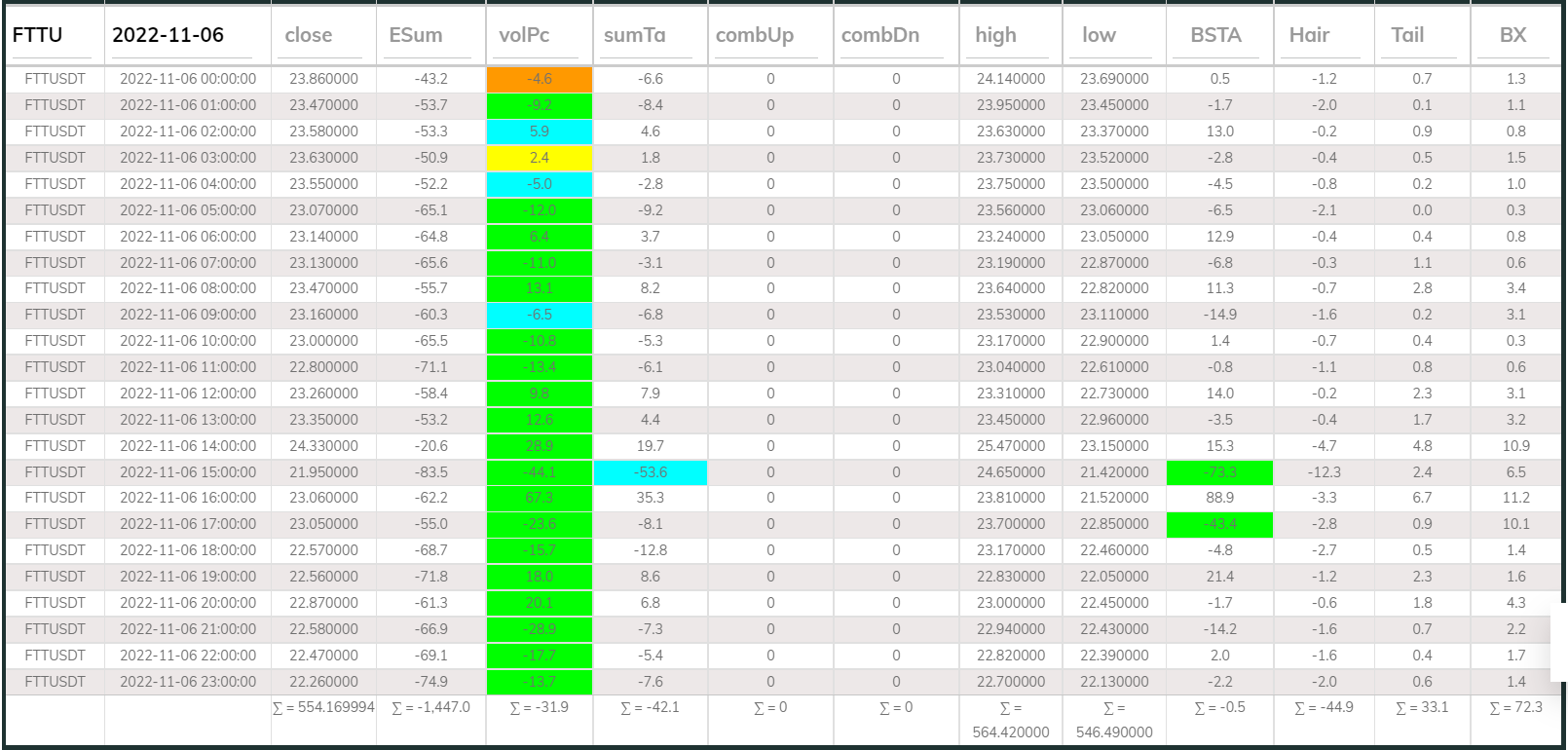Select timestamp 2022-11-06 00:00:00
The height and width of the screenshot is (750, 1568).
click(x=188, y=79)
